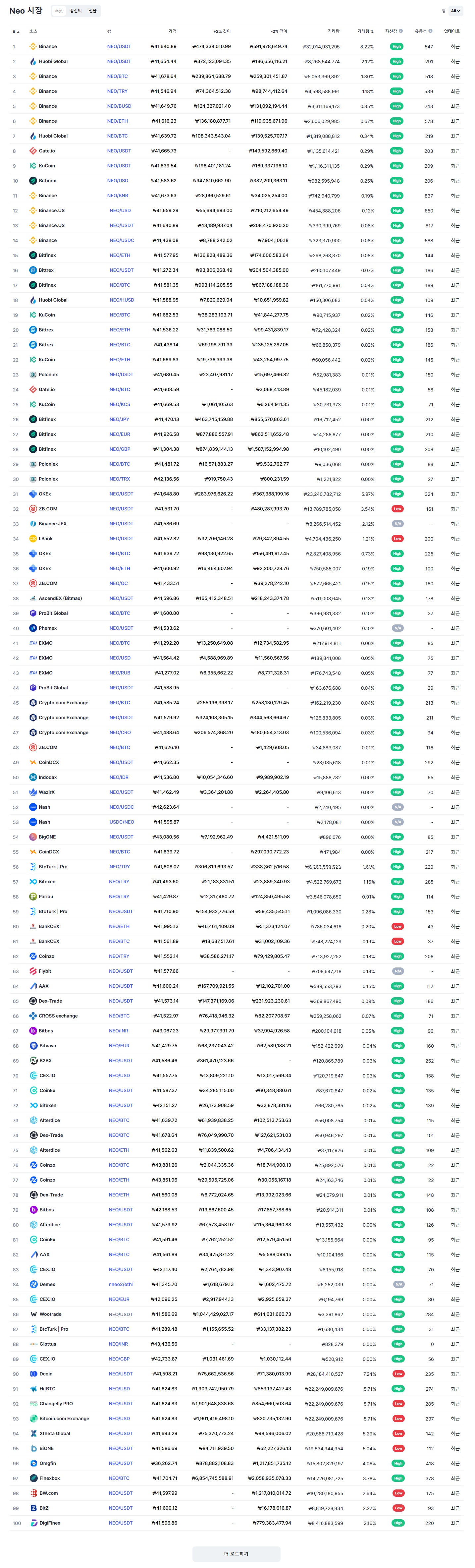The width and height of the screenshot is (475, 1568).
Task: Click the B2BX logo icon
Action: tap(33, 1060)
